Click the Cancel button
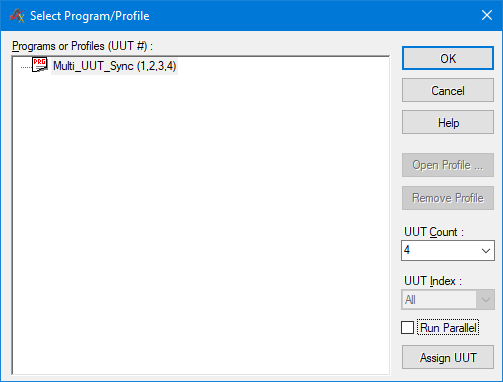 (x=448, y=90)
